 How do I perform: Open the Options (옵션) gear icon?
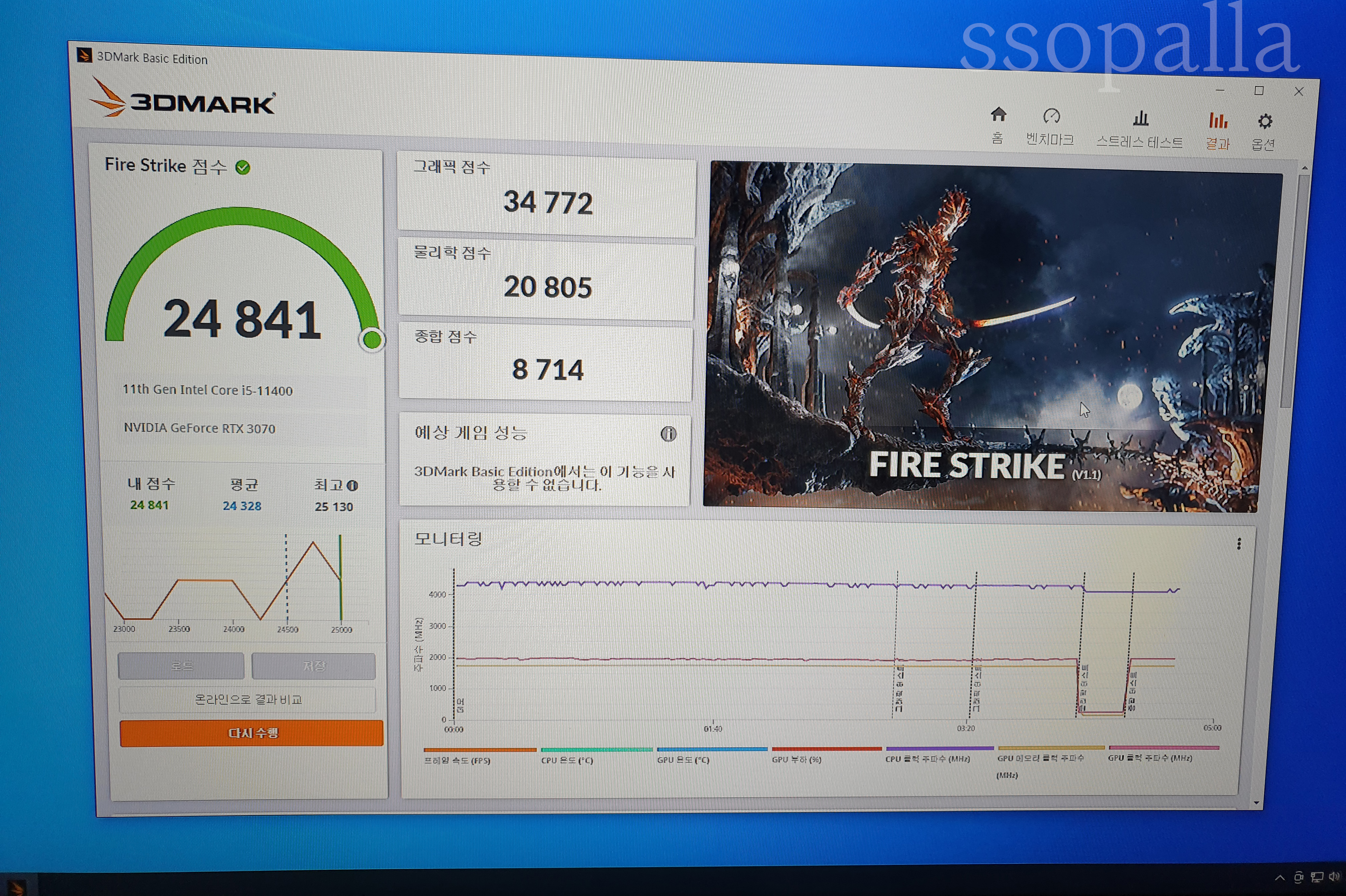(x=1265, y=122)
